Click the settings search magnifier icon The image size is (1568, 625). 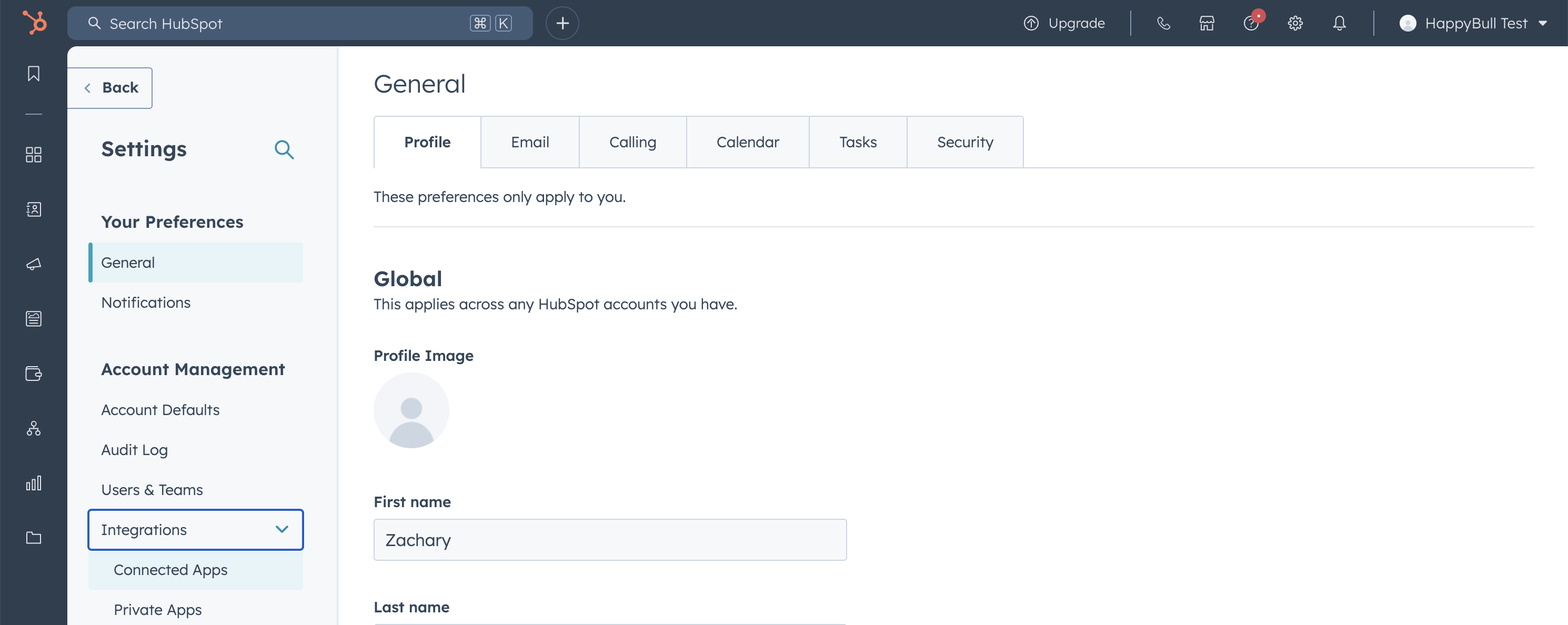coord(284,149)
